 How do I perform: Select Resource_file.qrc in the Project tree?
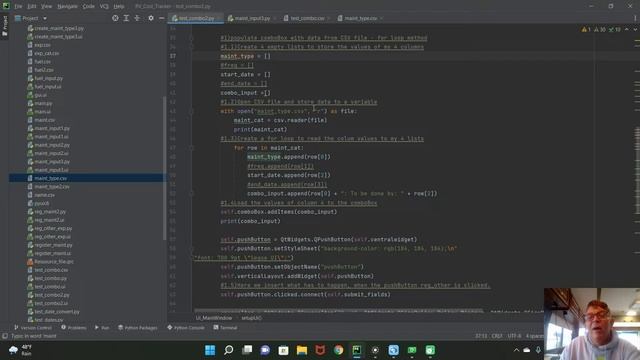click(53, 262)
